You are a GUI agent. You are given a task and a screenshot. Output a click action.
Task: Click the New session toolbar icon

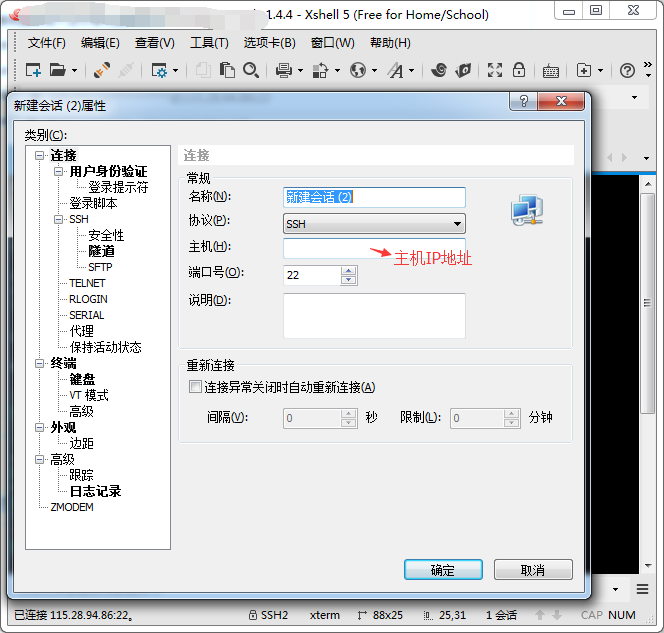(33, 70)
